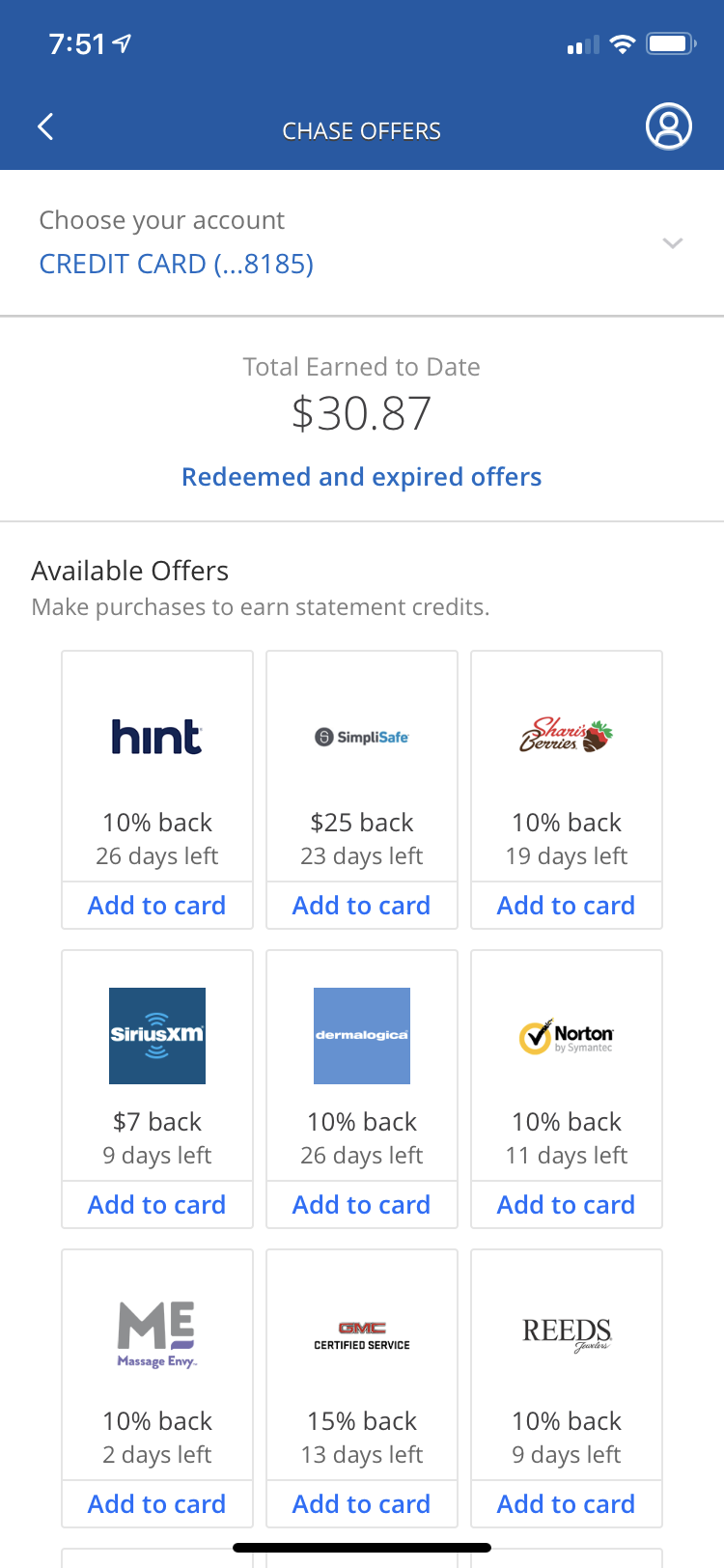
Task: Tap the dermalogica logo
Action: [x=362, y=1035]
